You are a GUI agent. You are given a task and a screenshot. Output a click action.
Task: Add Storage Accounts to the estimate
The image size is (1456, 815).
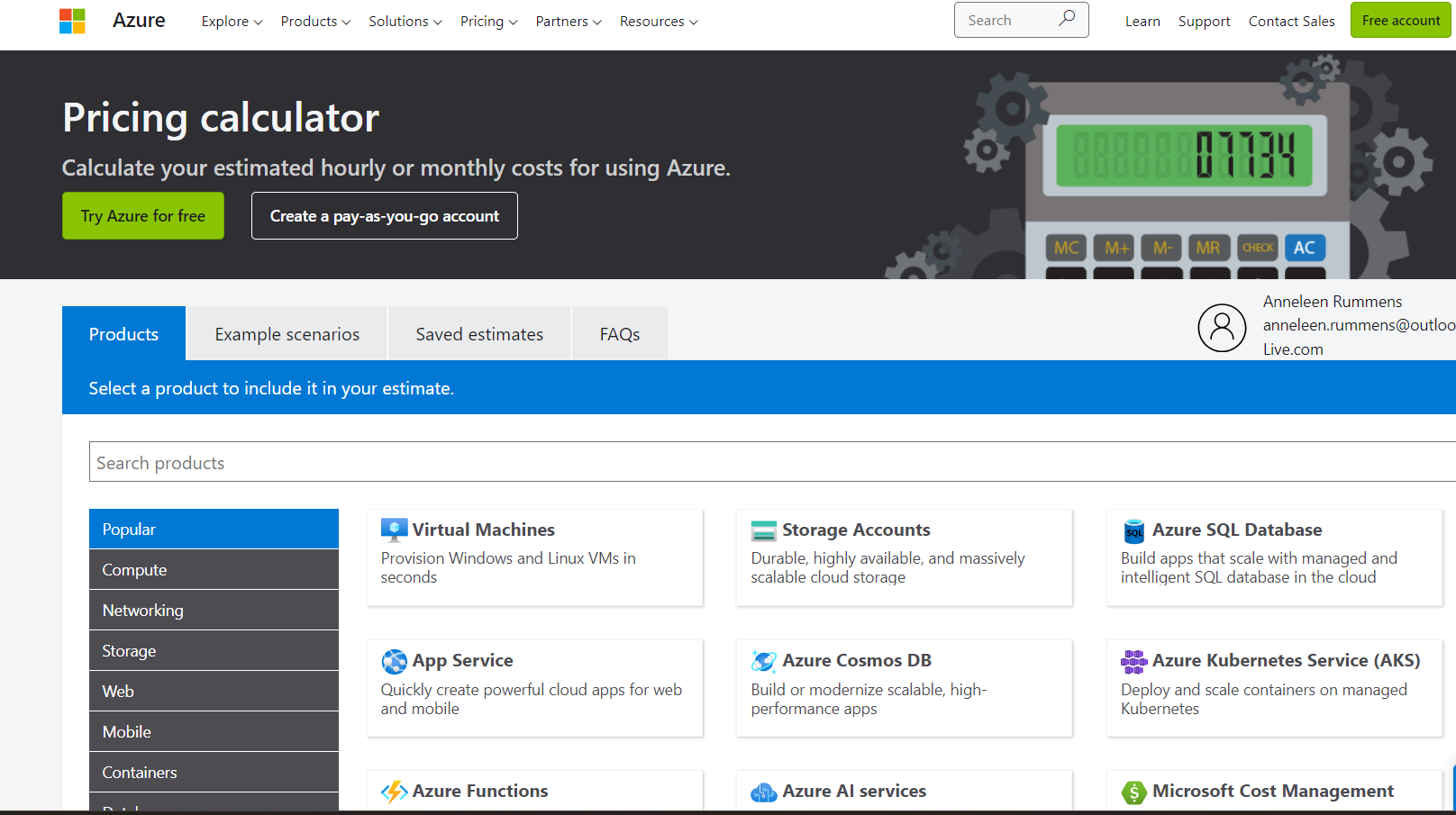[905, 557]
